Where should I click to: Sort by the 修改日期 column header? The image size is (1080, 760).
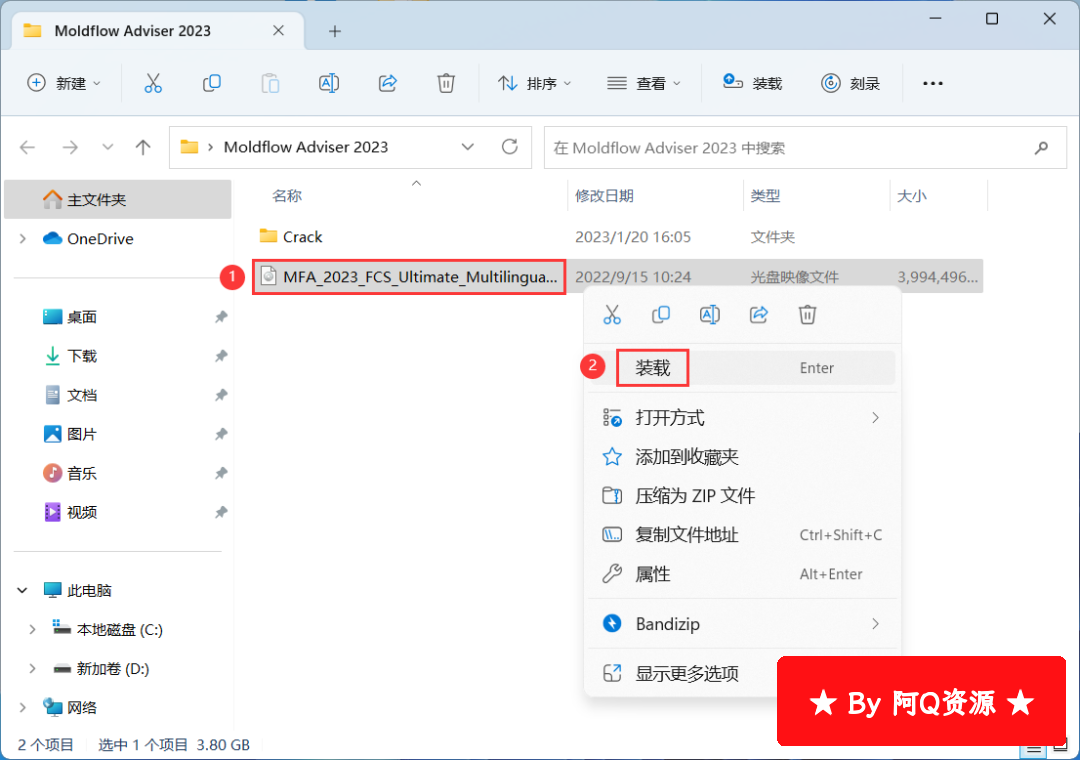pyautogui.click(x=604, y=196)
